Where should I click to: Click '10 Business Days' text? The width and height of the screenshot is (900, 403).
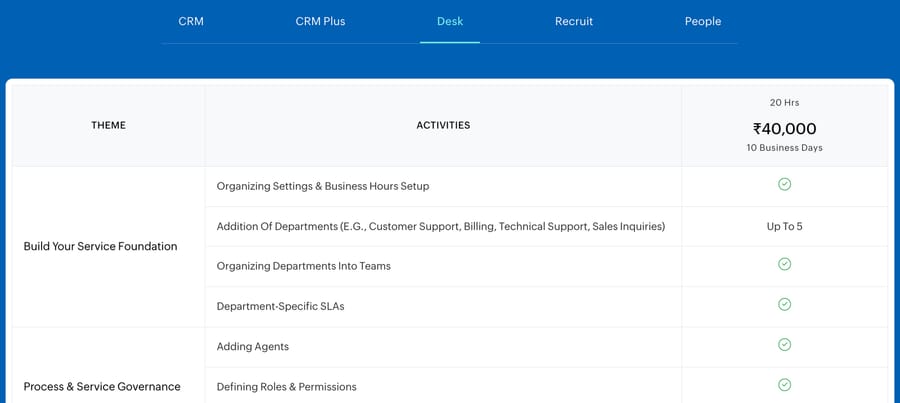coord(785,148)
